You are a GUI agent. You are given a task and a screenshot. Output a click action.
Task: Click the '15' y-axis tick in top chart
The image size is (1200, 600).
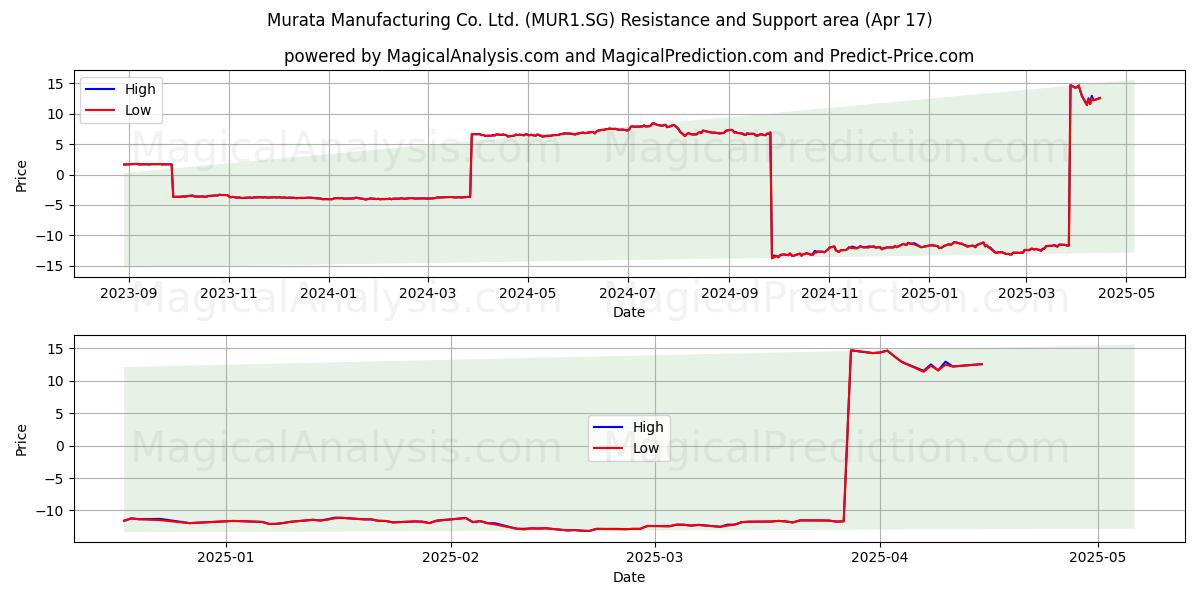click(56, 84)
